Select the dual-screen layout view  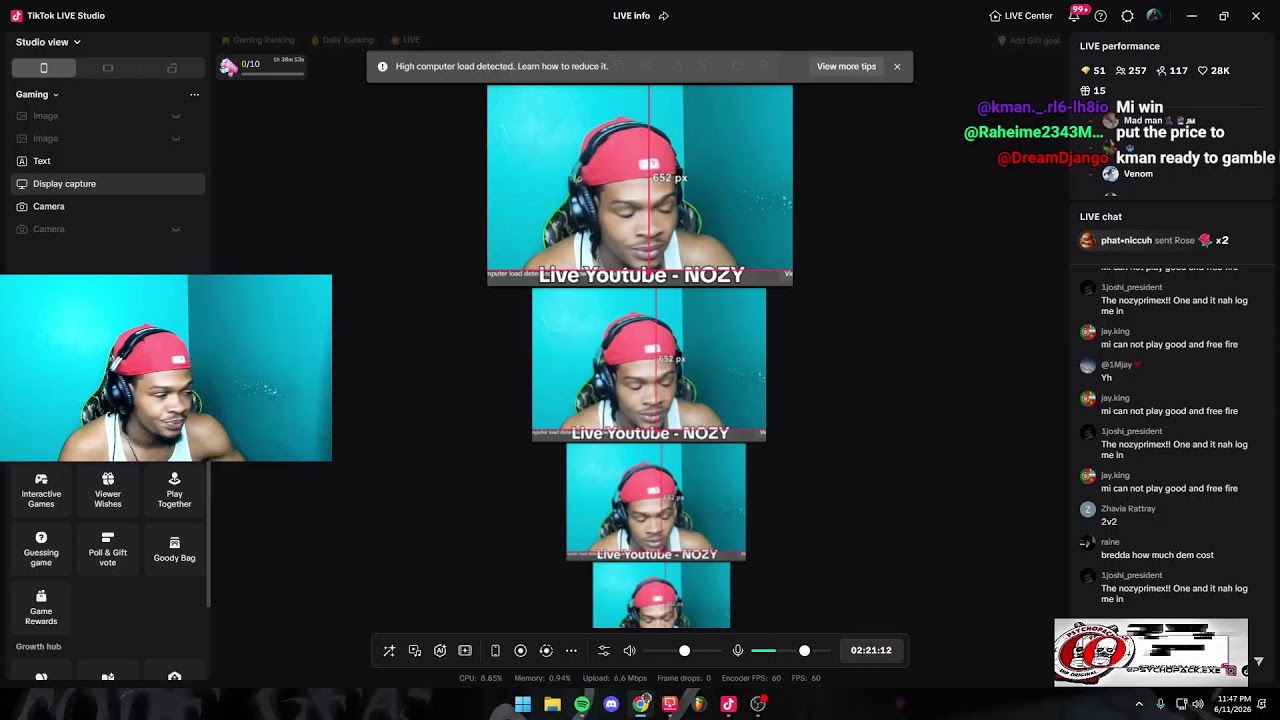click(x=172, y=68)
